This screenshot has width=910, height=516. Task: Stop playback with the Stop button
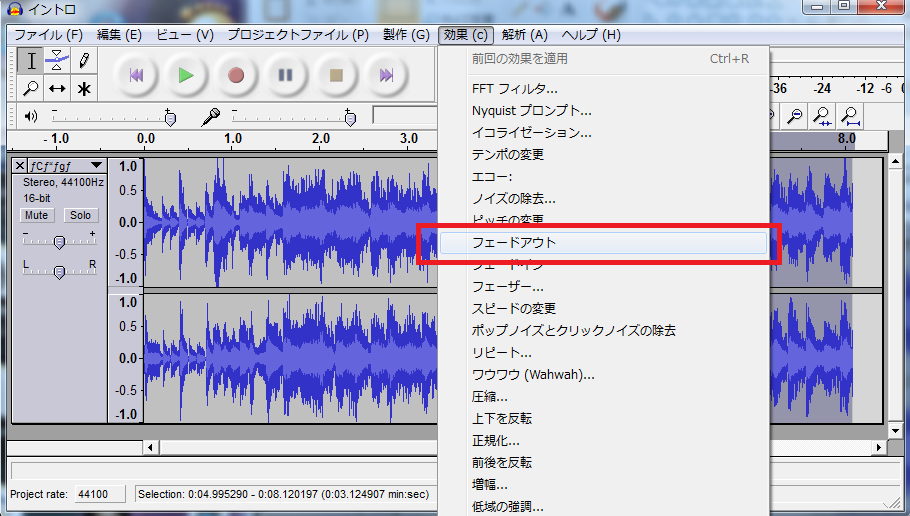[x=336, y=75]
